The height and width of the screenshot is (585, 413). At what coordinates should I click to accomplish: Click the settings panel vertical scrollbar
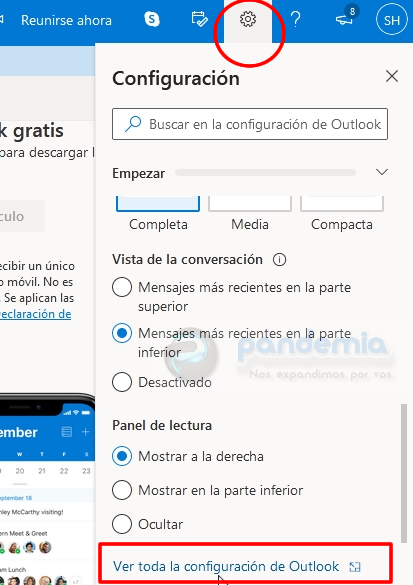tap(404, 473)
